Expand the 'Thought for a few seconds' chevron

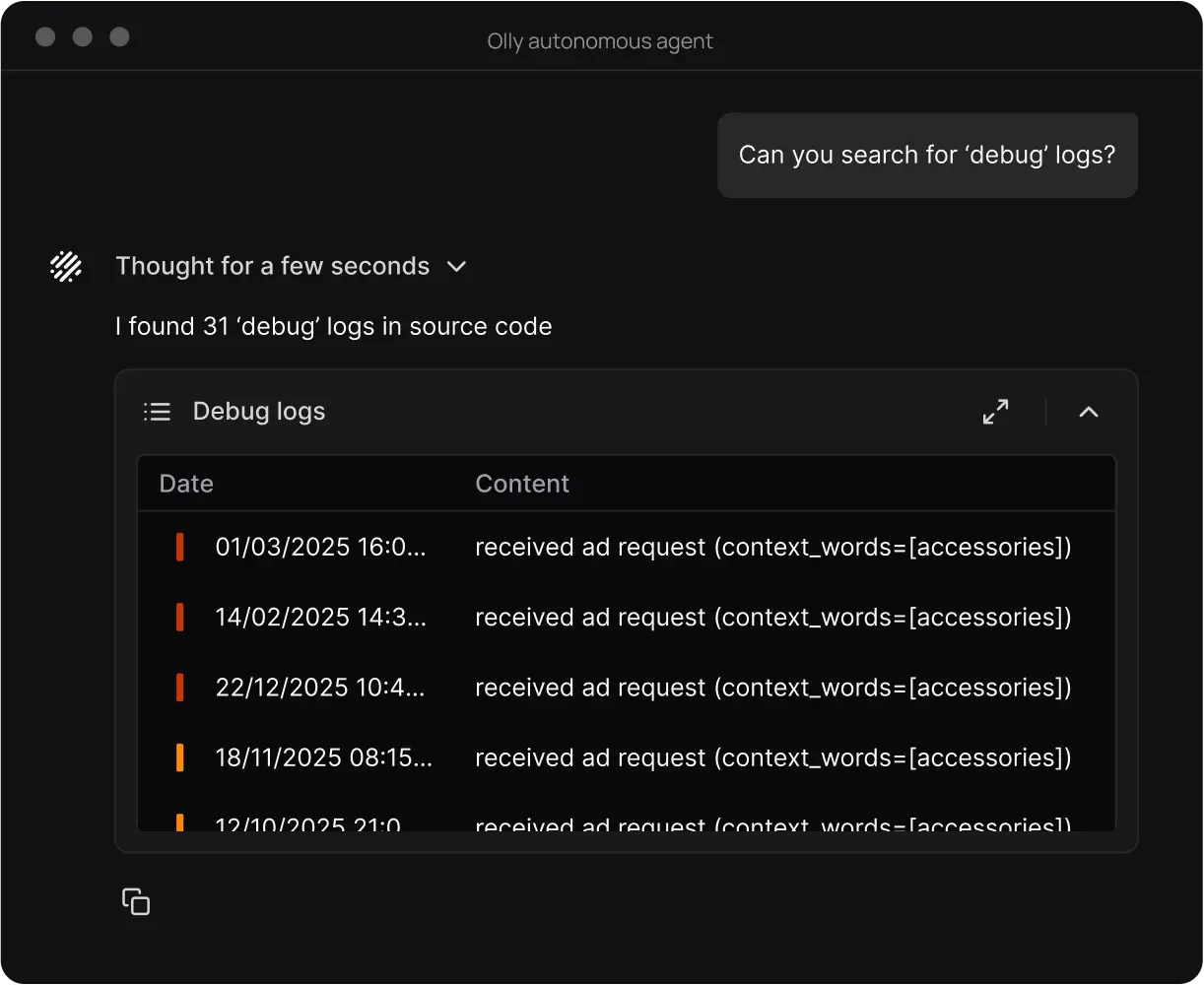[456, 267]
